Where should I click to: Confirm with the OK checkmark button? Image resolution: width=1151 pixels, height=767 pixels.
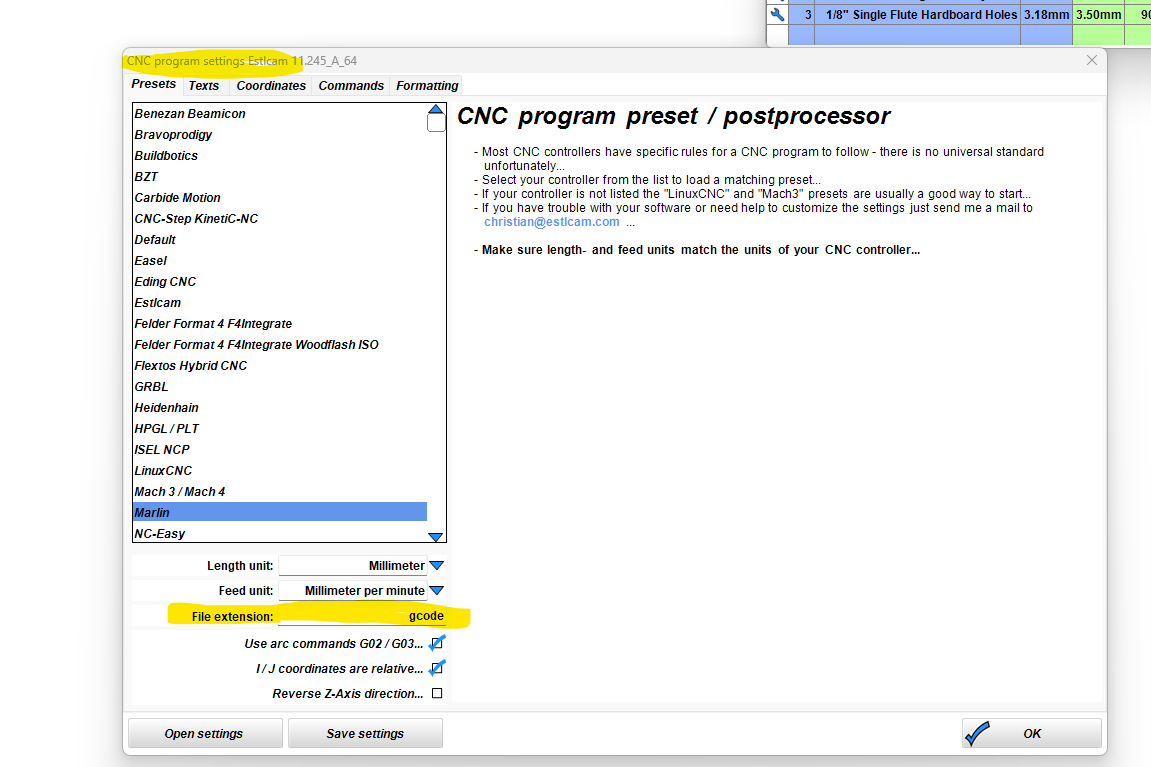(1031, 733)
